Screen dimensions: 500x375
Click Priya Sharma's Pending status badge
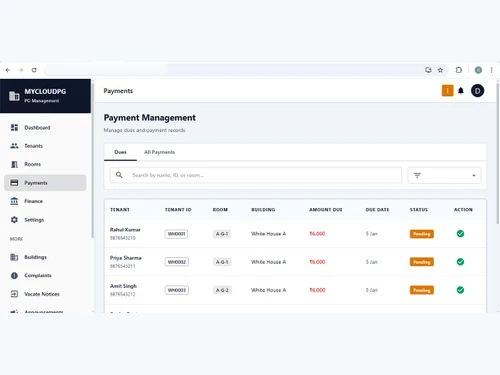pos(422,262)
